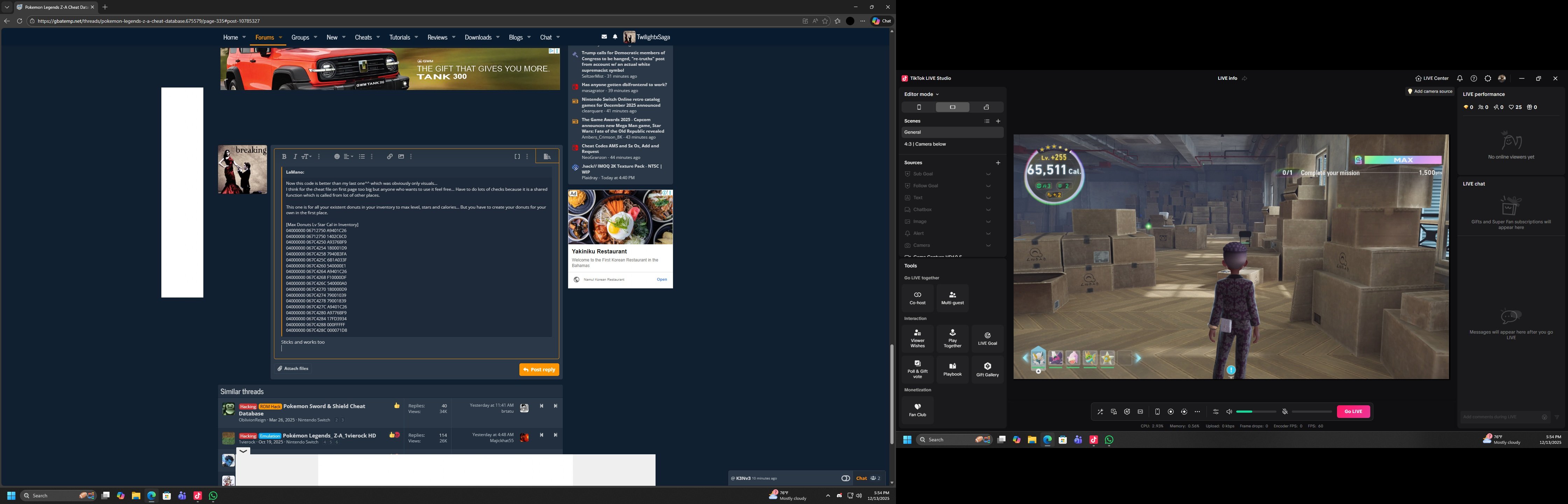The width and height of the screenshot is (1568, 504).
Task: Click the magic wand effects icon
Action: tap(1100, 412)
